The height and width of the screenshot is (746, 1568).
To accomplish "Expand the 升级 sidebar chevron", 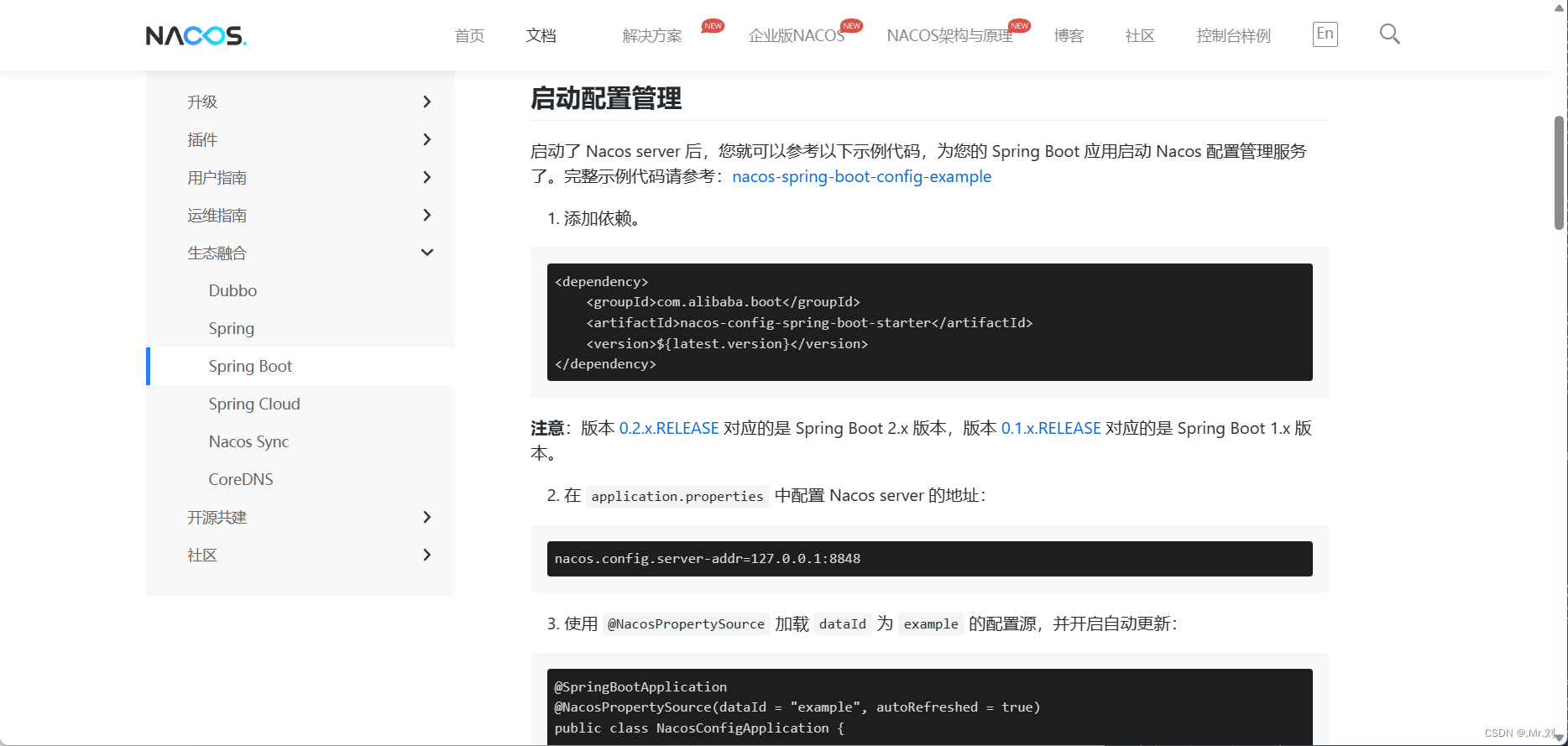I will (x=426, y=102).
